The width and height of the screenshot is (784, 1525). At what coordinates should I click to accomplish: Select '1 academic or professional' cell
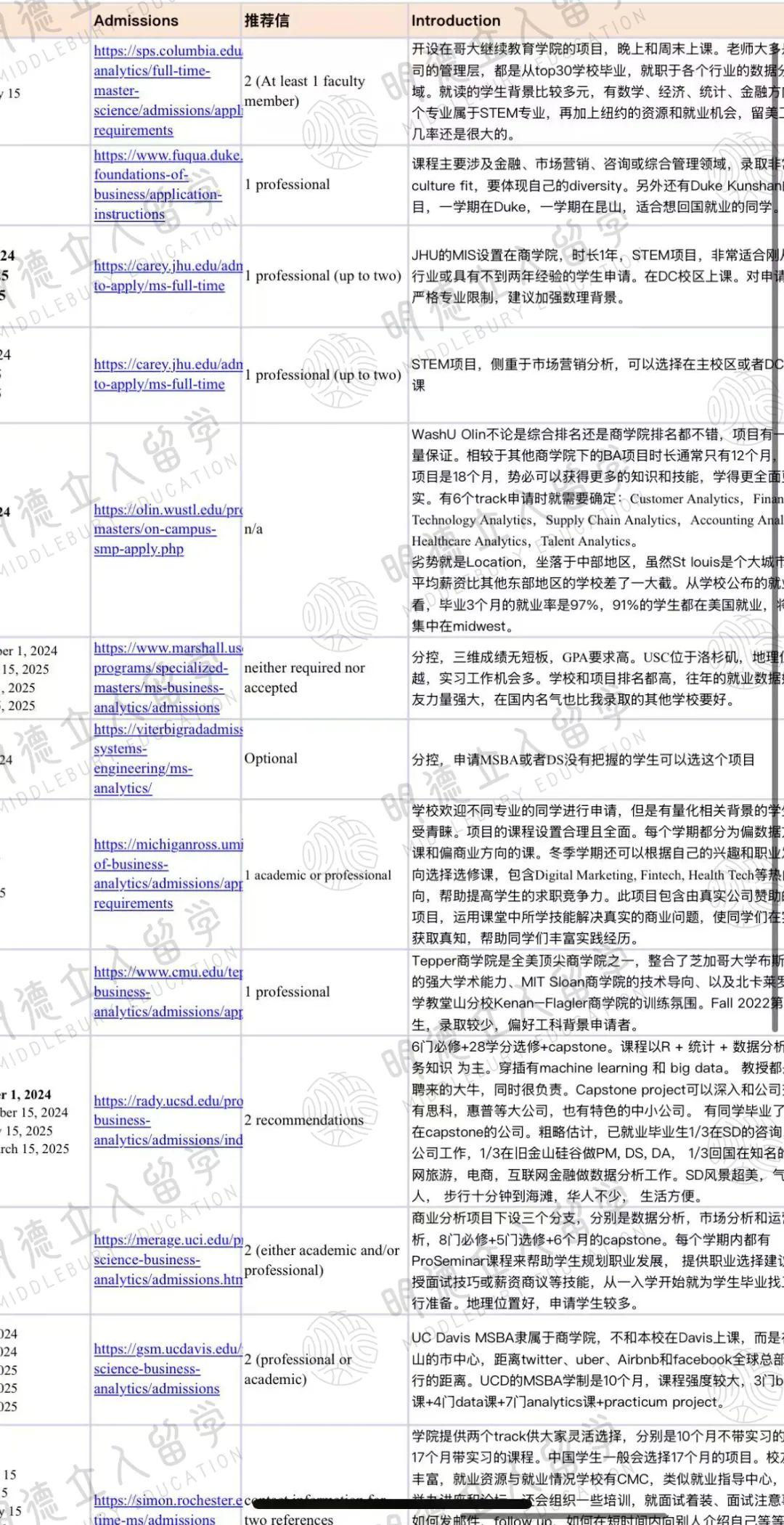(x=324, y=874)
